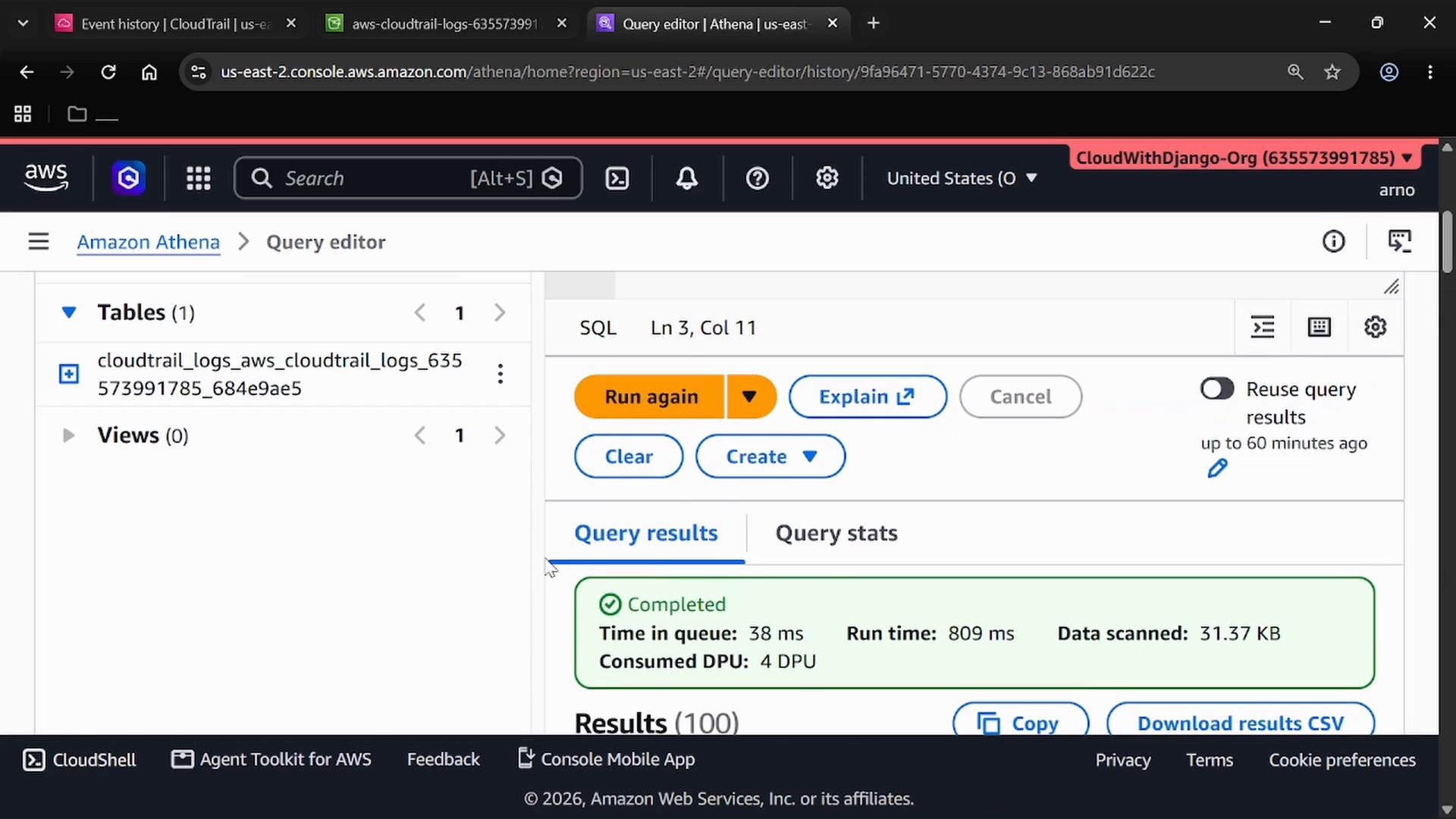
Task: Clear the query editor
Action: coord(629,457)
